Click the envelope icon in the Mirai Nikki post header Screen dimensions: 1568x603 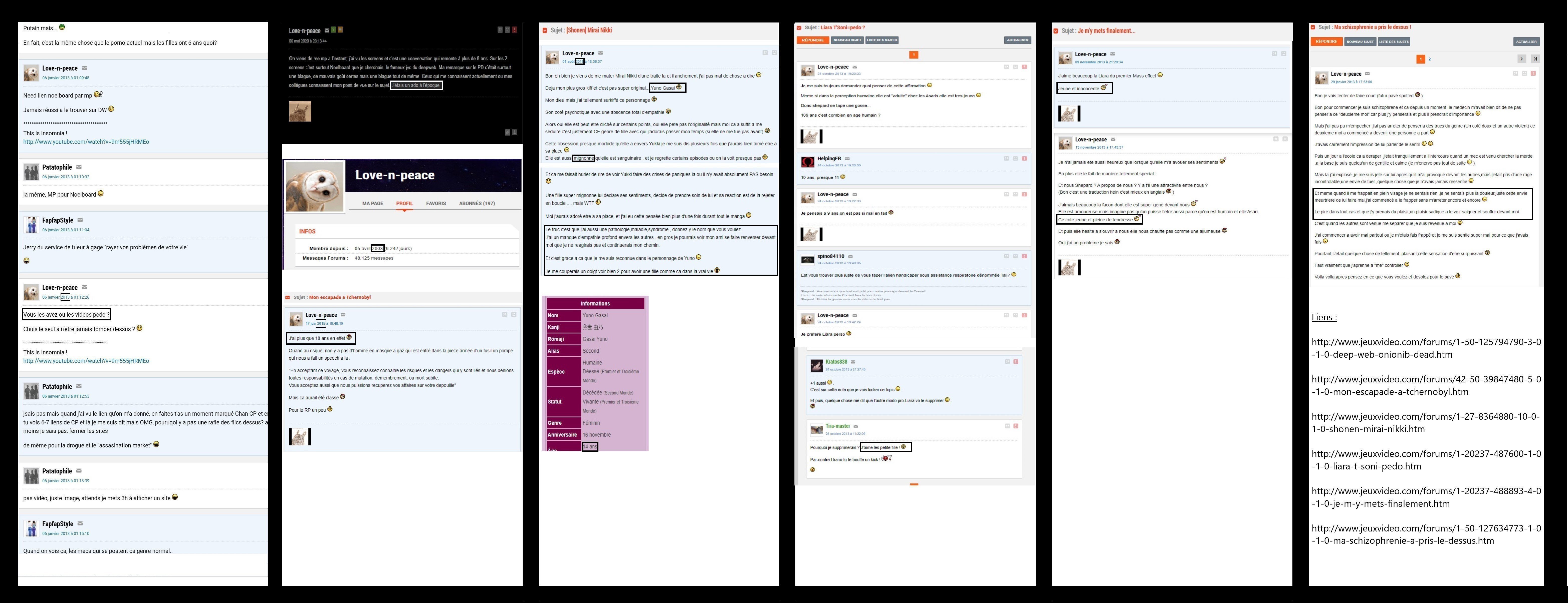pyautogui.click(x=601, y=53)
